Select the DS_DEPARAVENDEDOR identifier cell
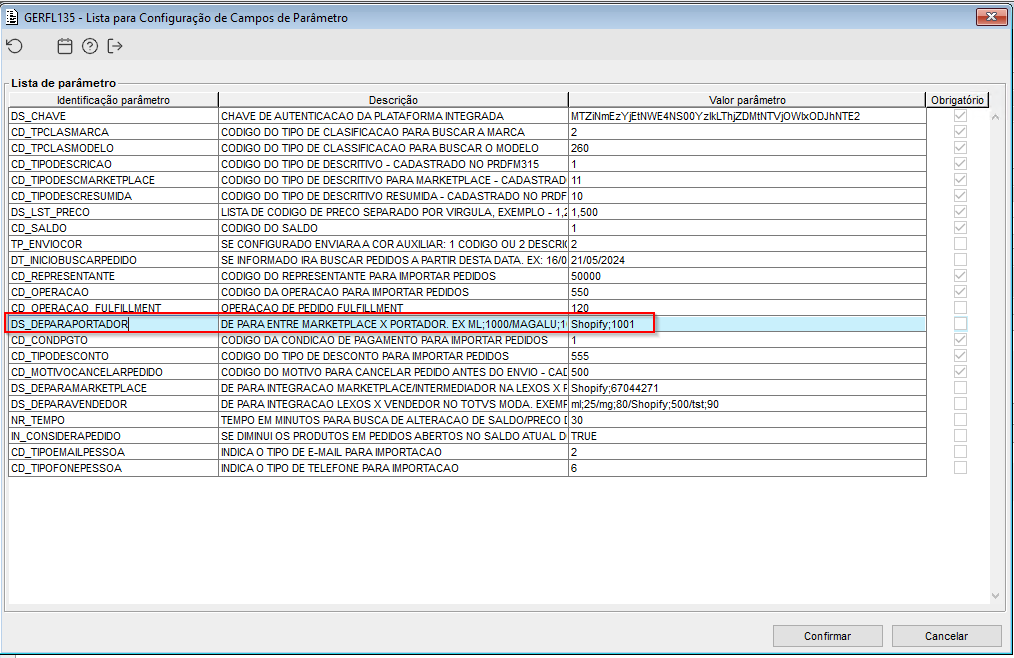The width and height of the screenshot is (1014, 658). tap(113, 404)
